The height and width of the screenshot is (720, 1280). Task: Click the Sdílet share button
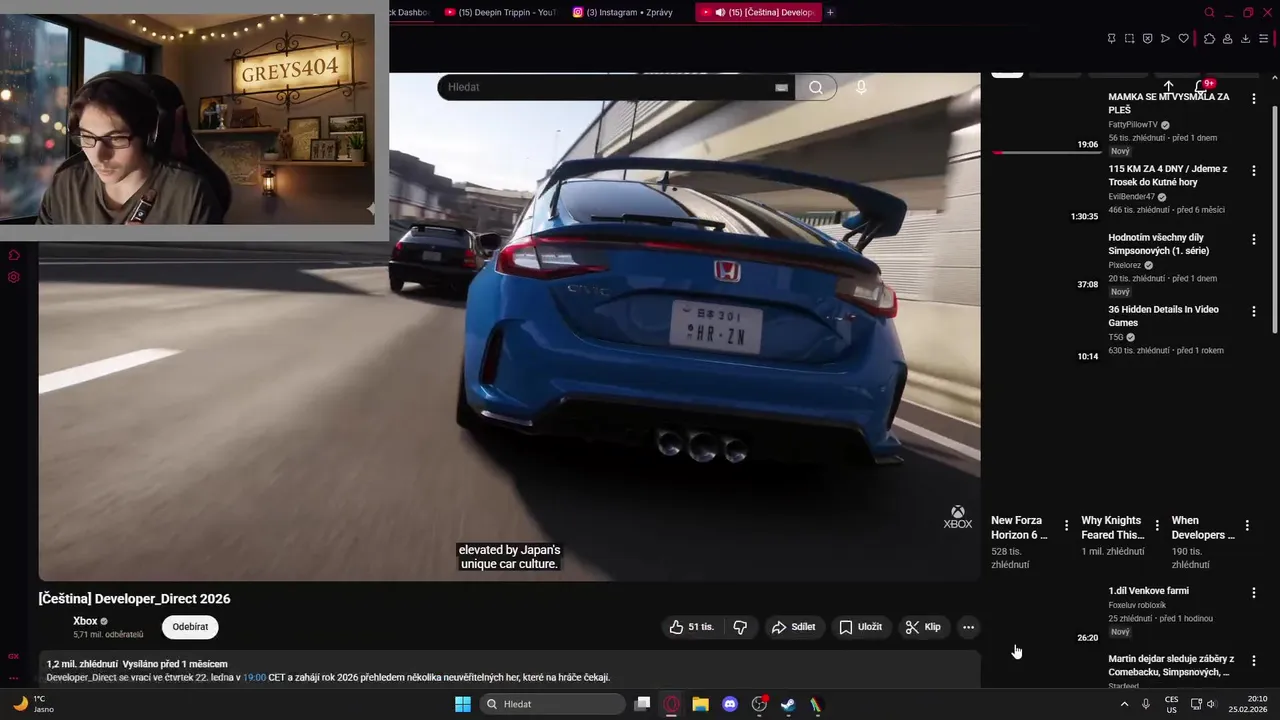[x=794, y=627]
